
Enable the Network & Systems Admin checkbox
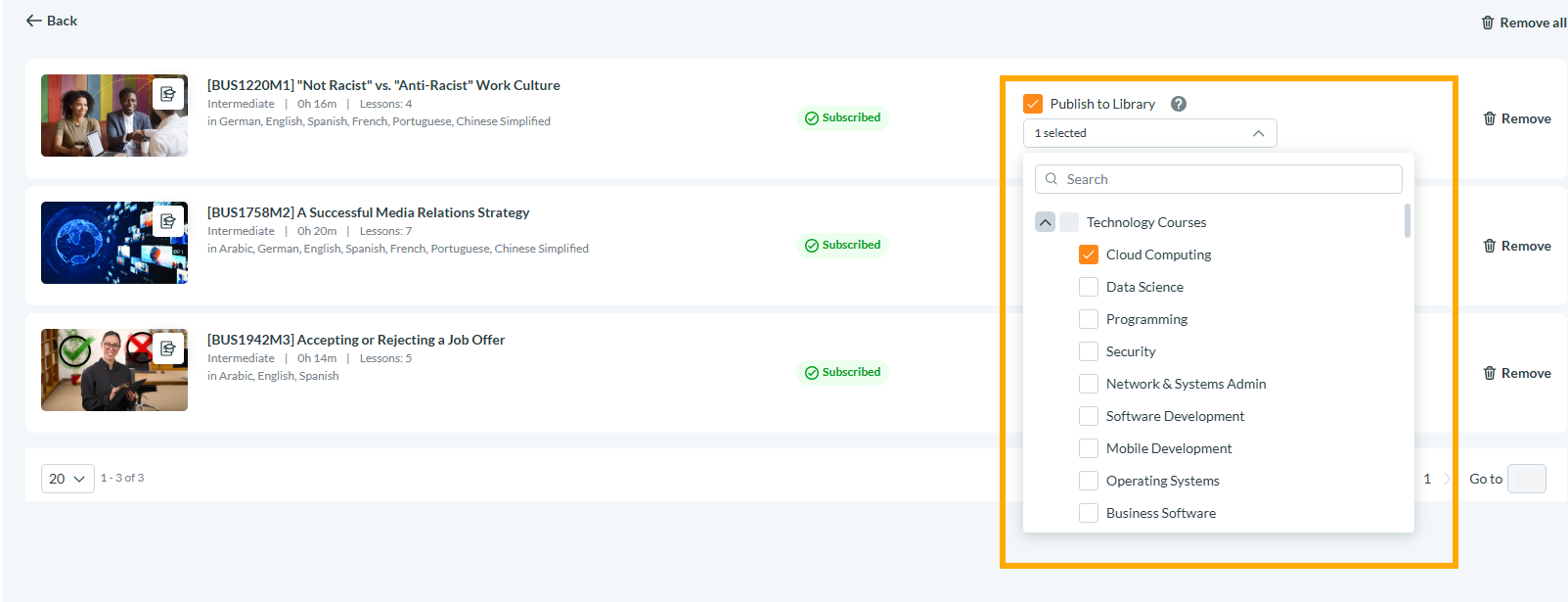click(x=1089, y=384)
